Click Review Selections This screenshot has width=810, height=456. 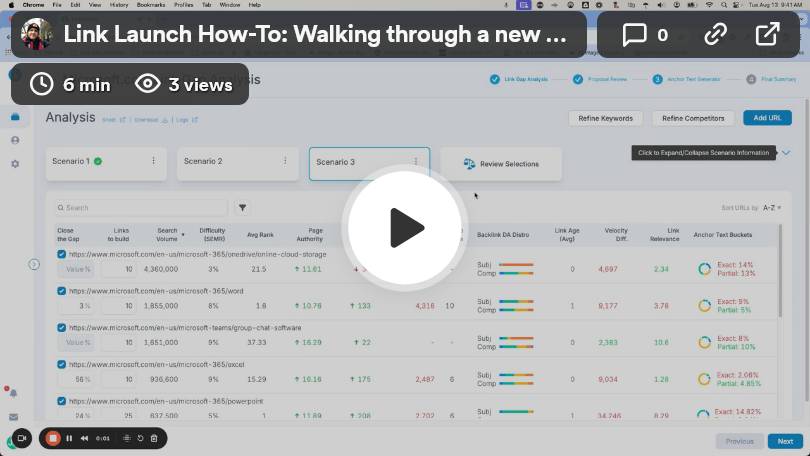tap(501, 164)
